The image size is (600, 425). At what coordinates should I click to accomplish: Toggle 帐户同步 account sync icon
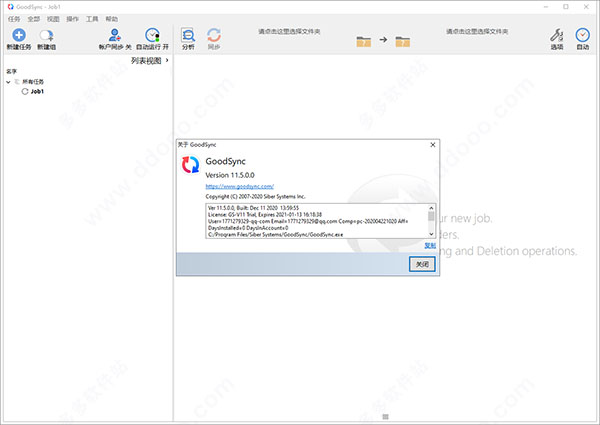point(115,35)
